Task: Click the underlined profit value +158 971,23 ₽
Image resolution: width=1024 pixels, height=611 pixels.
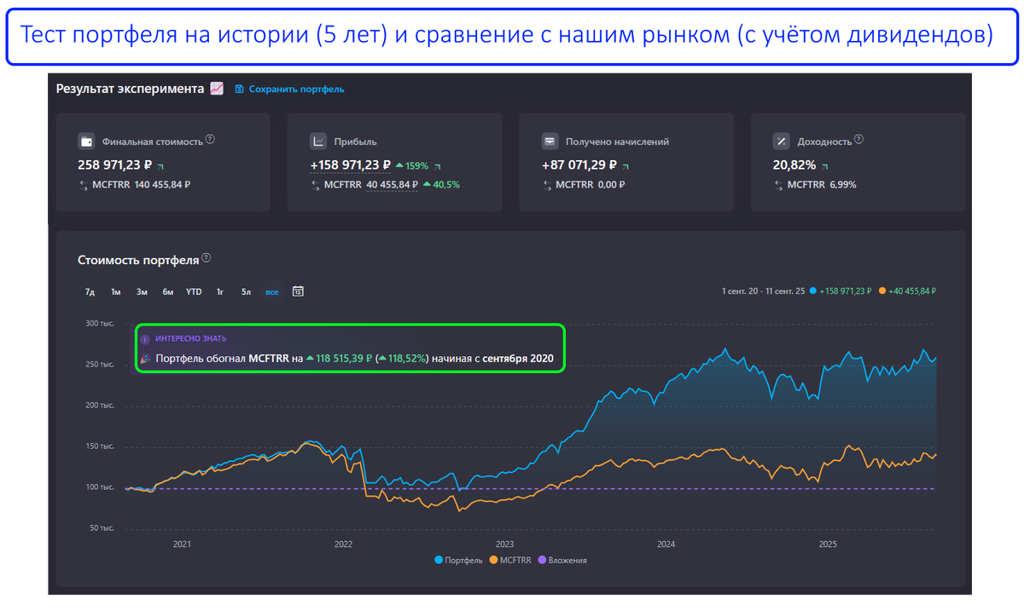Action: click(x=350, y=165)
